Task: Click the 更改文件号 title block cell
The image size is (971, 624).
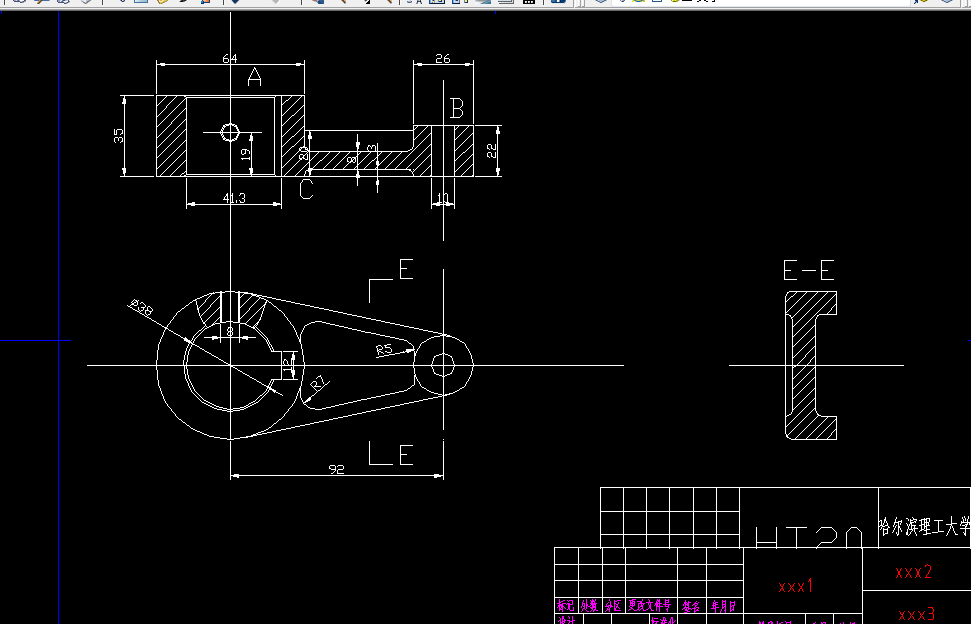Action: click(650, 605)
